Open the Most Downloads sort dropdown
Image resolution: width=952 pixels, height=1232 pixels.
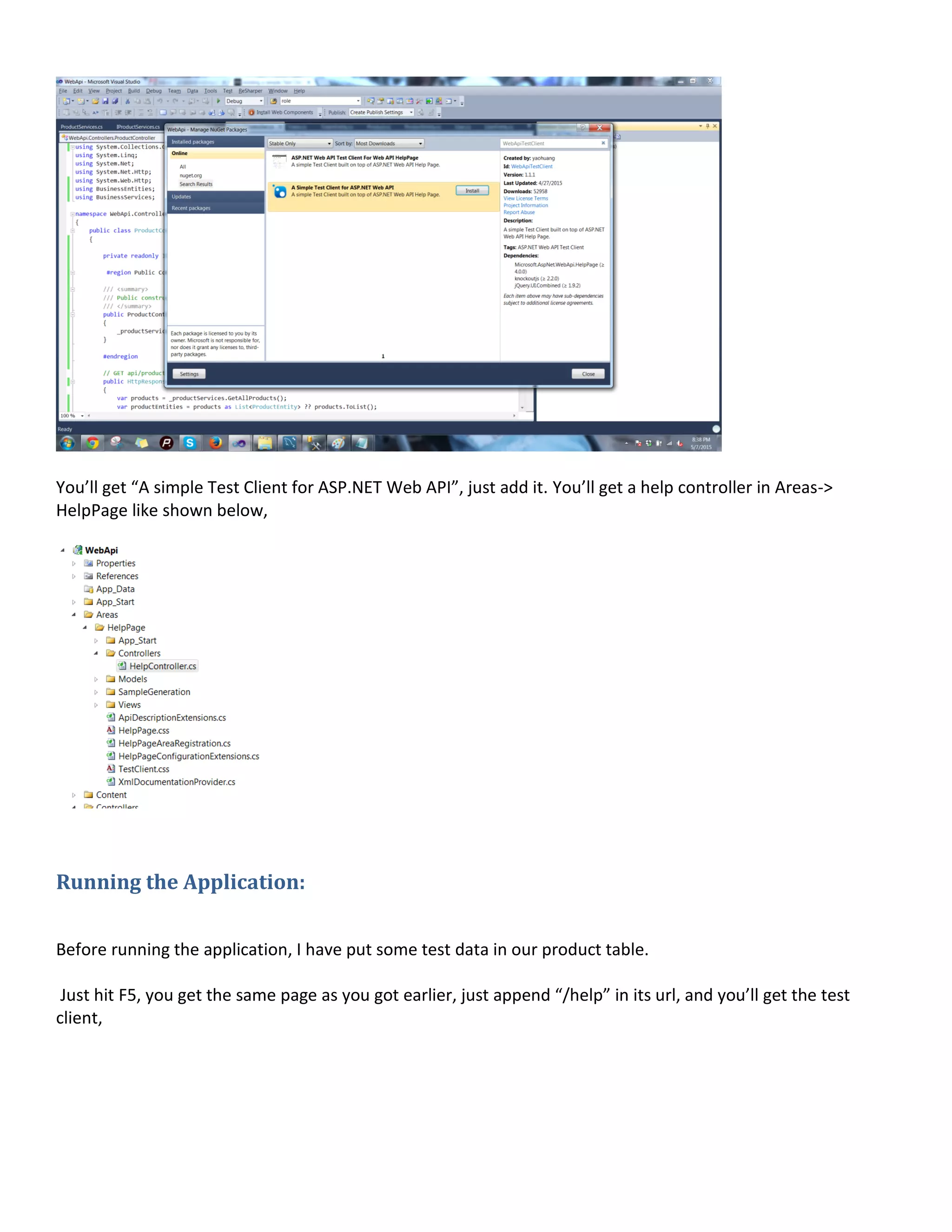coord(389,143)
